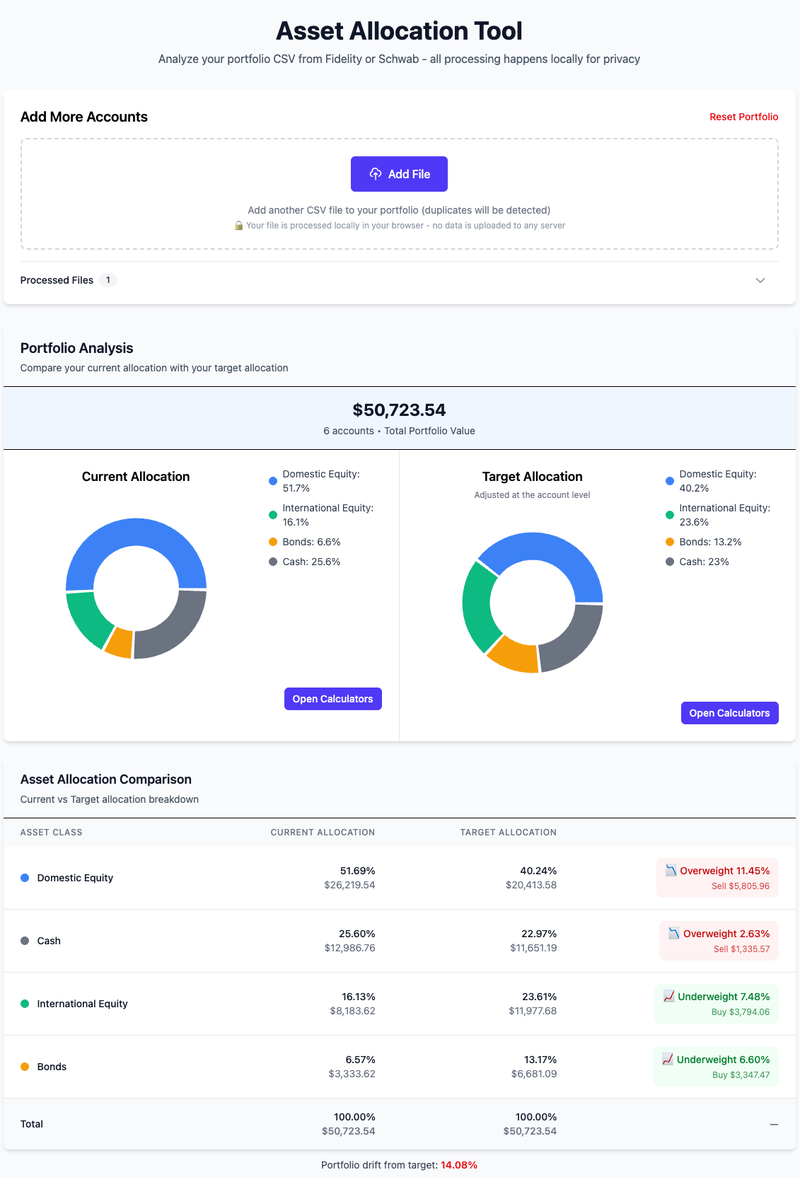800x1177 pixels.
Task: Click the underweight icon inside the Bonds row badge
Action: (x=669, y=1059)
